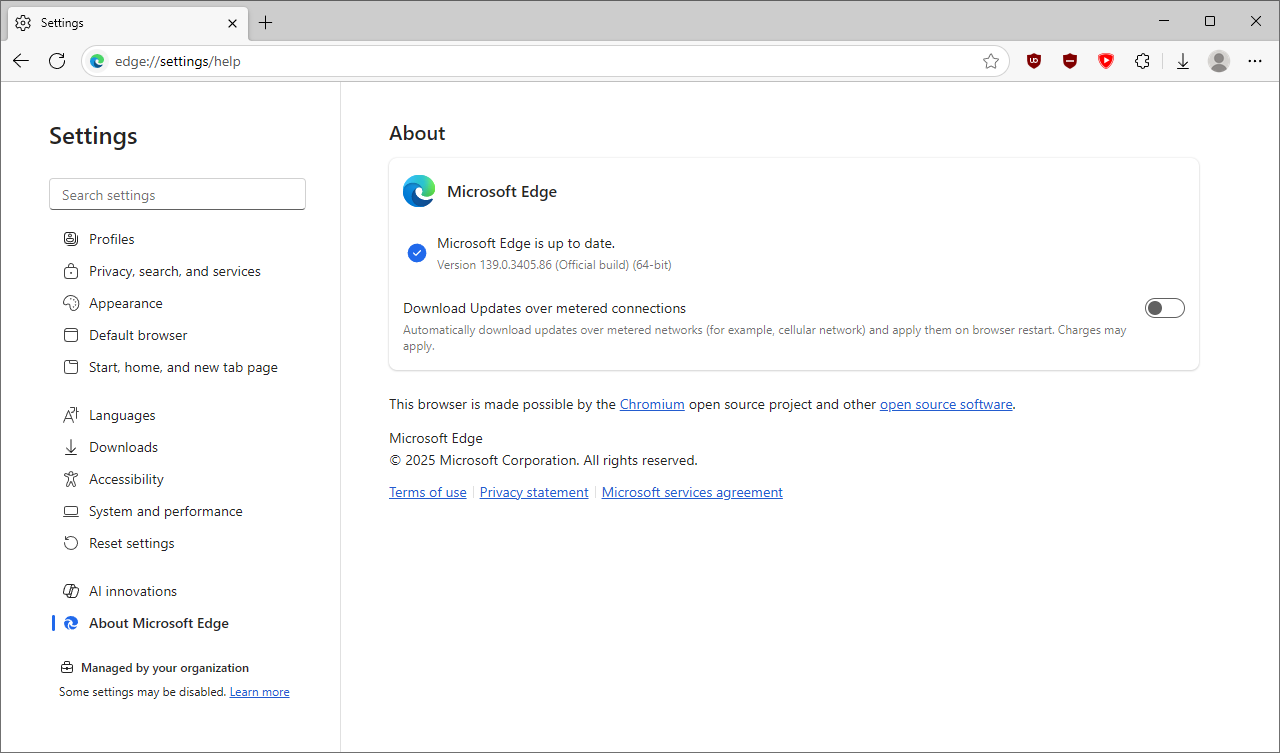Viewport: 1280px width, 753px height.
Task: Close the Settings tab
Action: (x=232, y=22)
